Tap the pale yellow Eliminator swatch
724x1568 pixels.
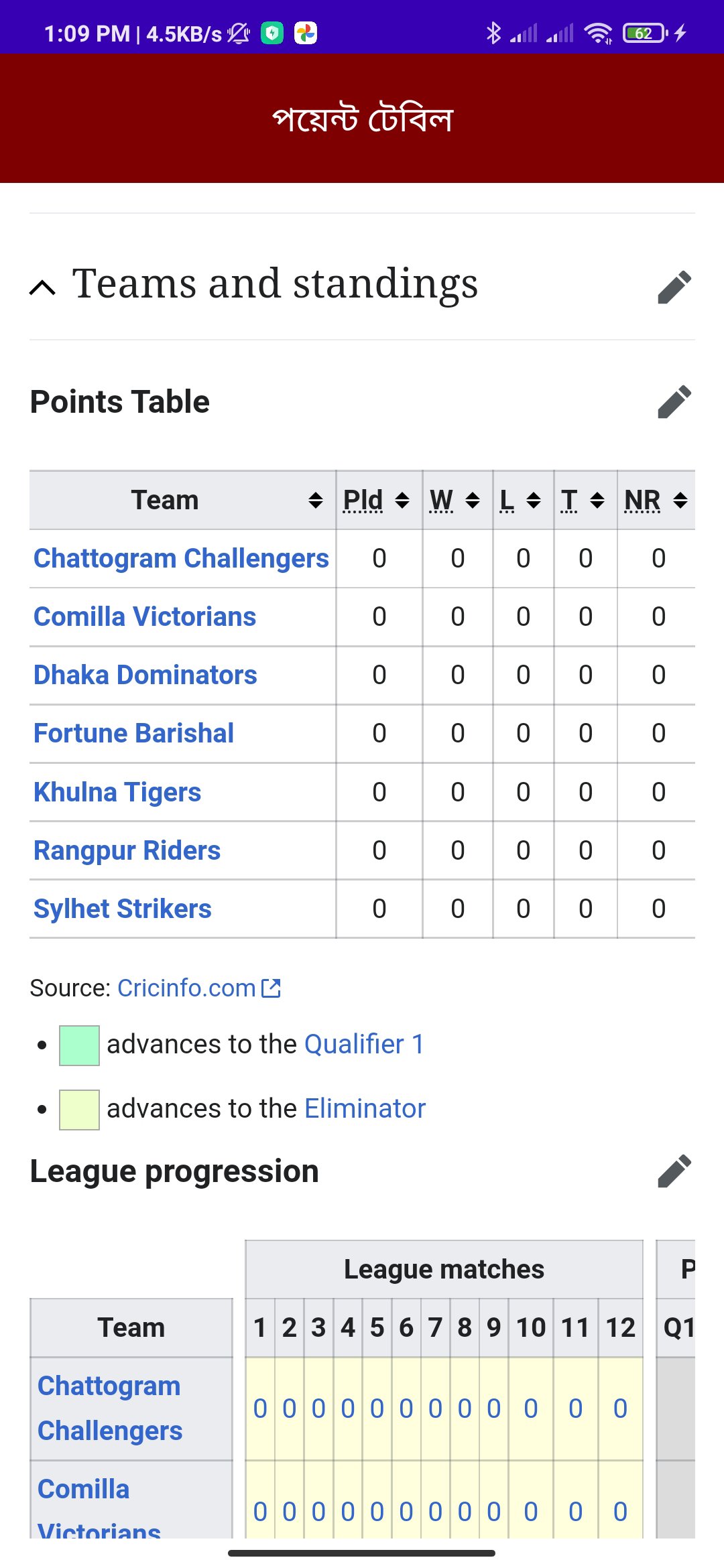tap(79, 1110)
